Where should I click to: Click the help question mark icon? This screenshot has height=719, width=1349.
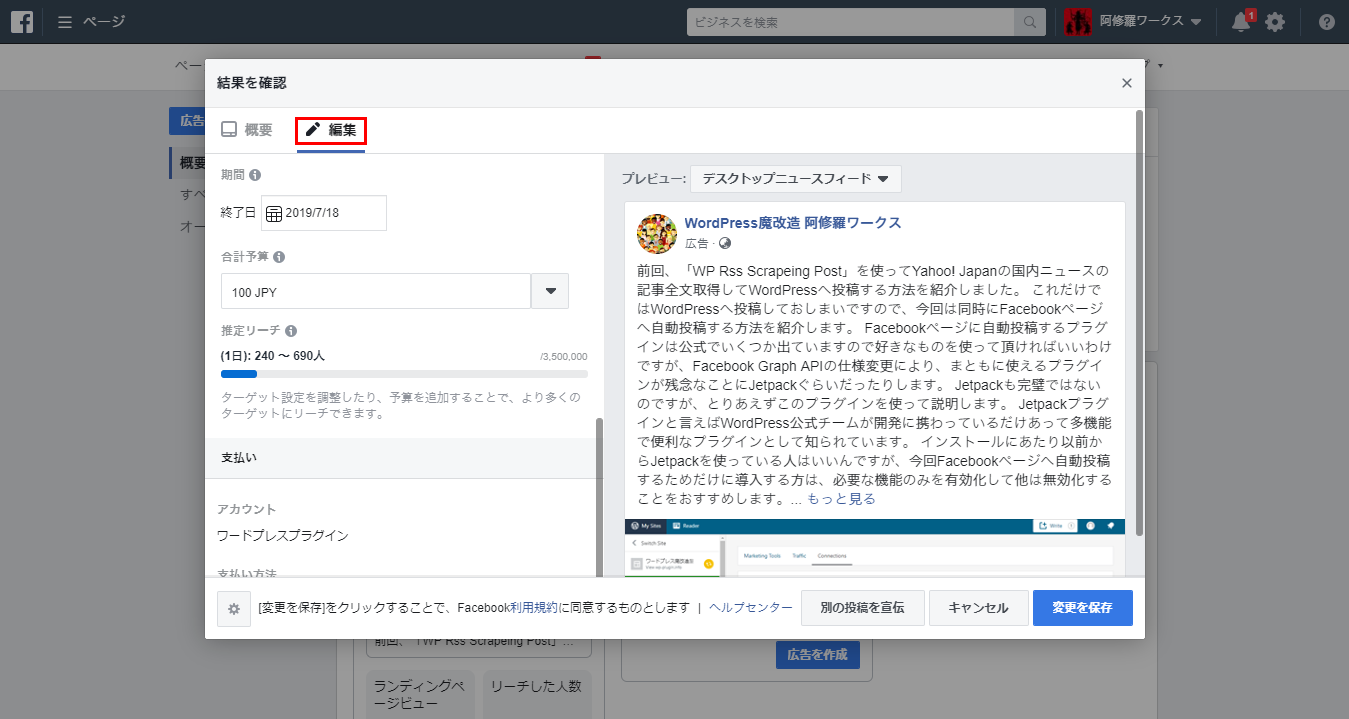[x=1326, y=22]
